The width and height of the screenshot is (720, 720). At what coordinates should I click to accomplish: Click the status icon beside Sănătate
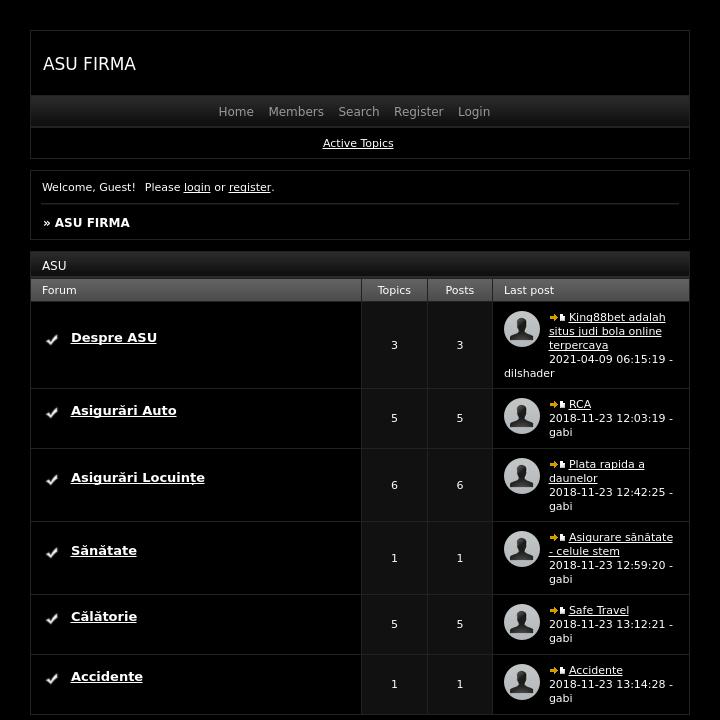click(x=52, y=553)
